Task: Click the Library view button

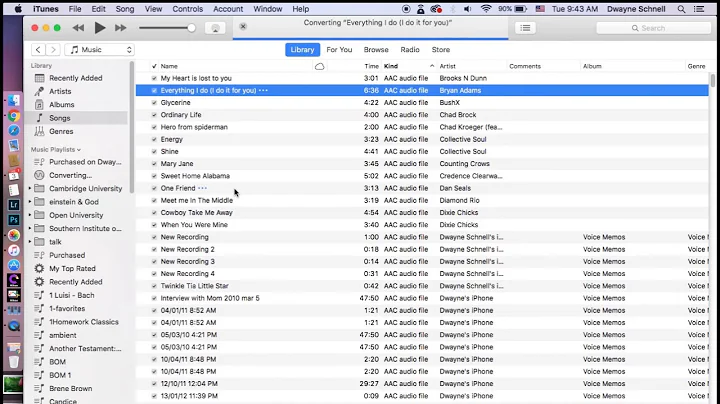Action: click(x=302, y=50)
